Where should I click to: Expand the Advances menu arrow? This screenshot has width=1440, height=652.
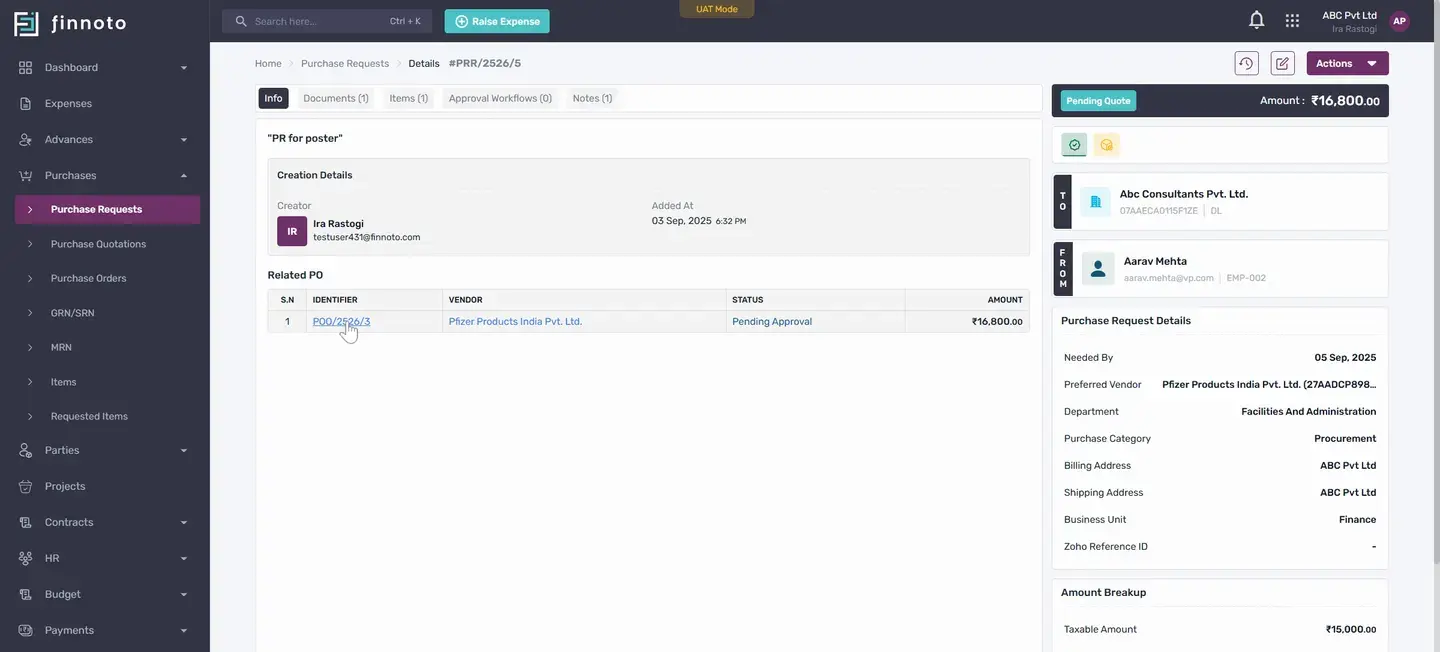(184, 140)
